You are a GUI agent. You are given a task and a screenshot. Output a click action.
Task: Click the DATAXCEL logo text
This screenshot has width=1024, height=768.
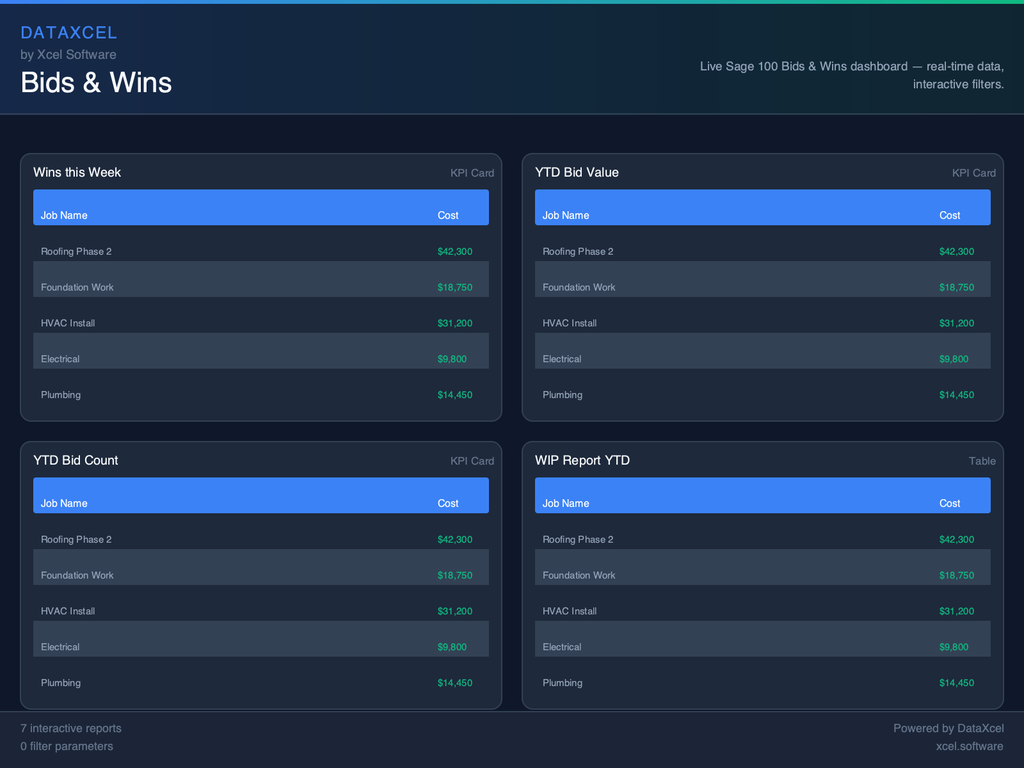[x=69, y=33]
